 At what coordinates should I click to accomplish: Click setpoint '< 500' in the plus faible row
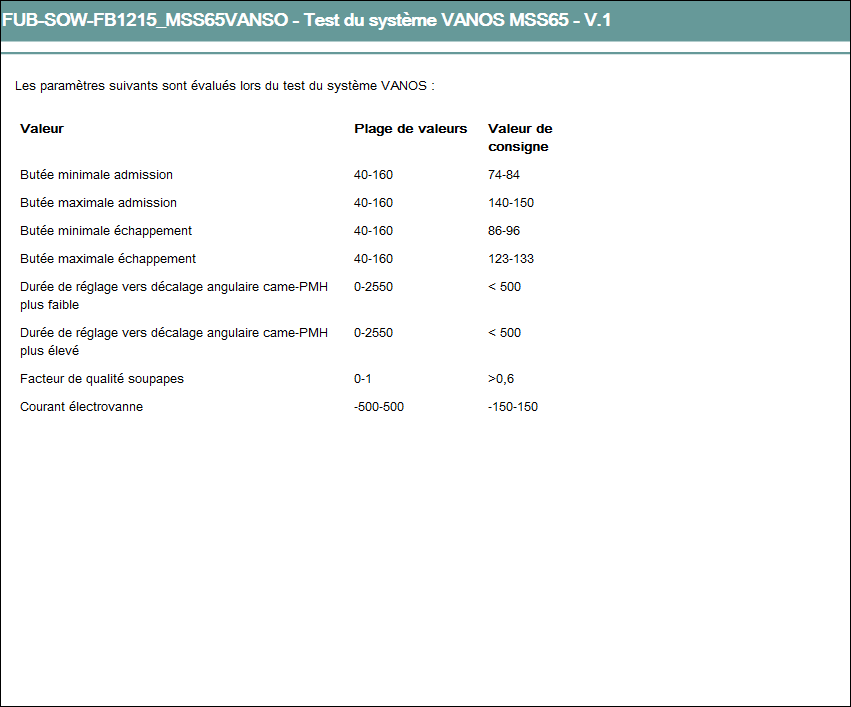(504, 286)
